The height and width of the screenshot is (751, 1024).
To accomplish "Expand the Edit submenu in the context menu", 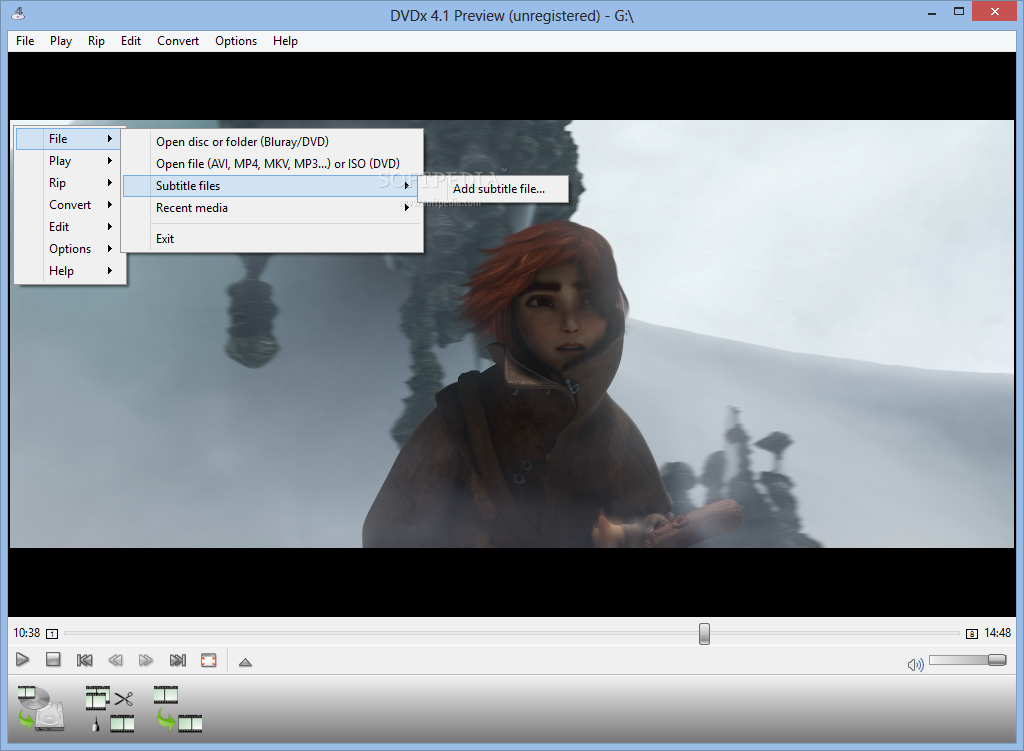I will 68,227.
